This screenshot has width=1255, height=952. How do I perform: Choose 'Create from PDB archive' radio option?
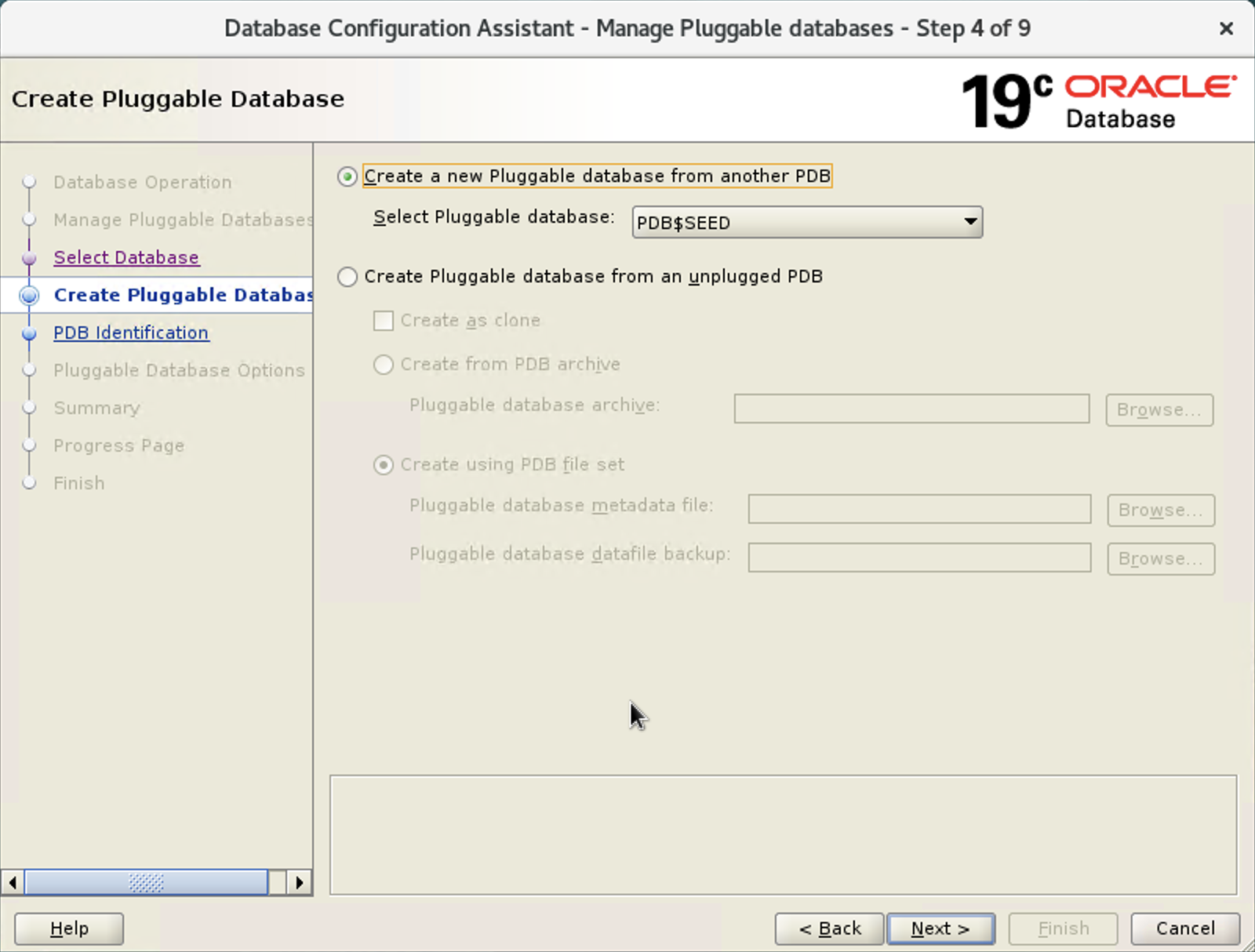click(384, 365)
